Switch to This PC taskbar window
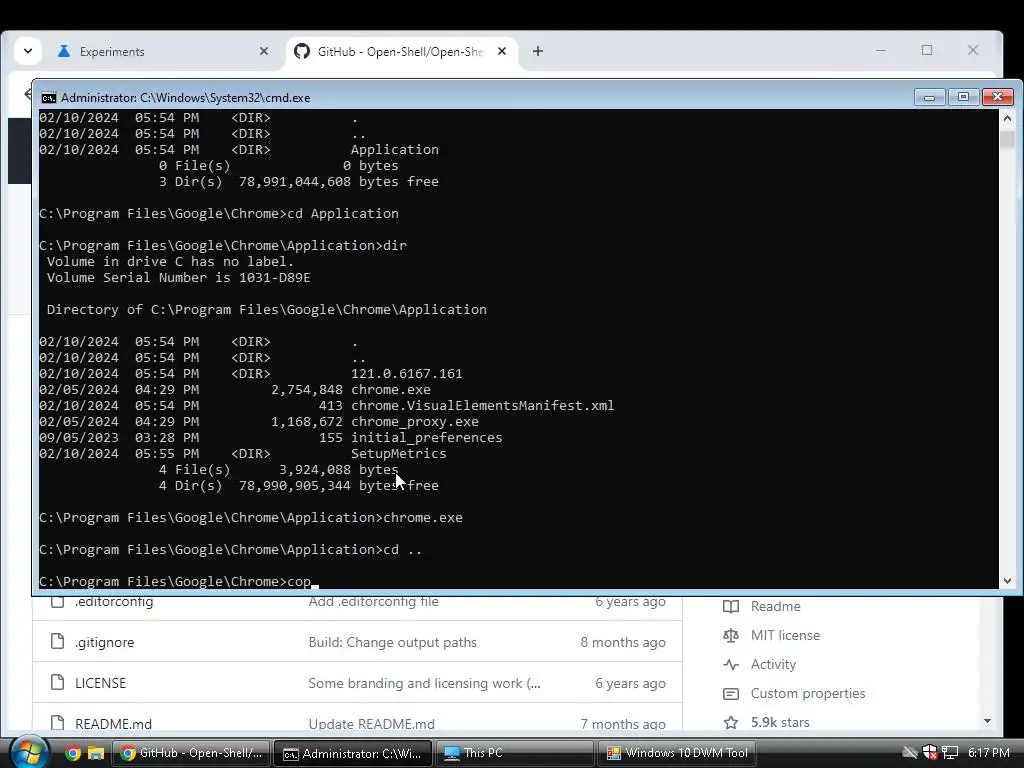The image size is (1024, 768). click(514, 753)
